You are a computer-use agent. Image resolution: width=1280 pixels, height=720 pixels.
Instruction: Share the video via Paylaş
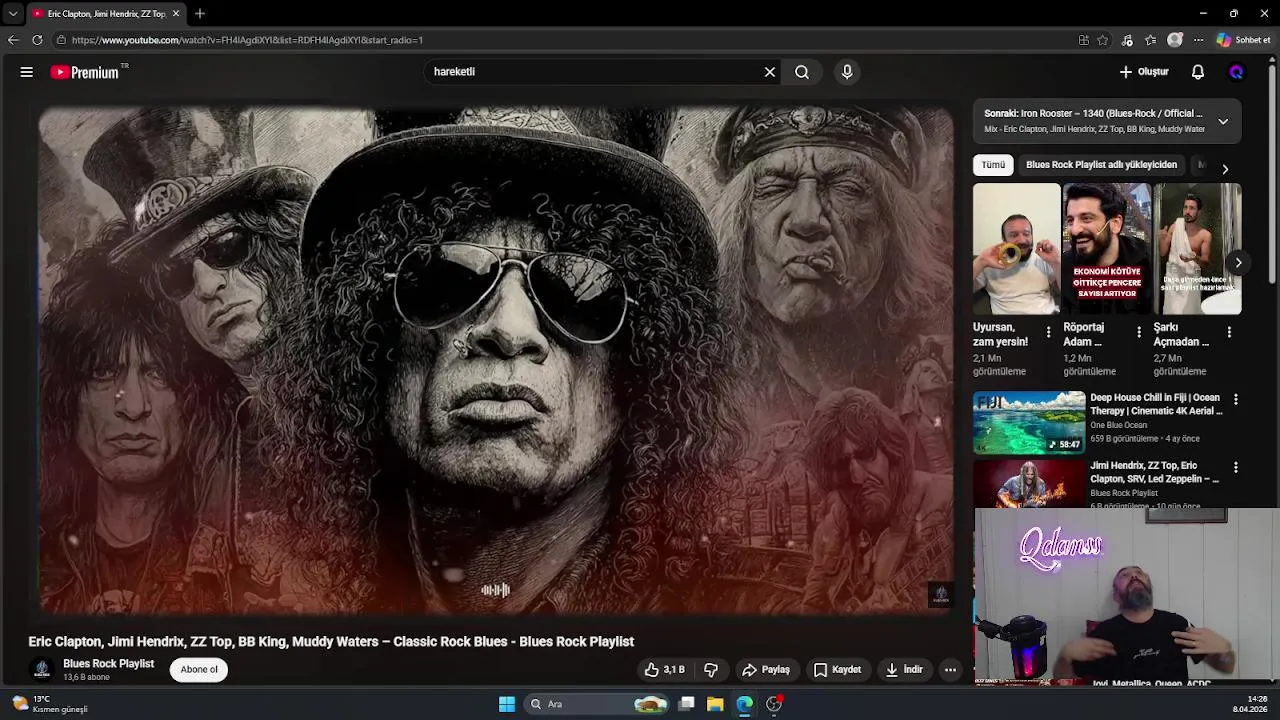[x=765, y=670]
